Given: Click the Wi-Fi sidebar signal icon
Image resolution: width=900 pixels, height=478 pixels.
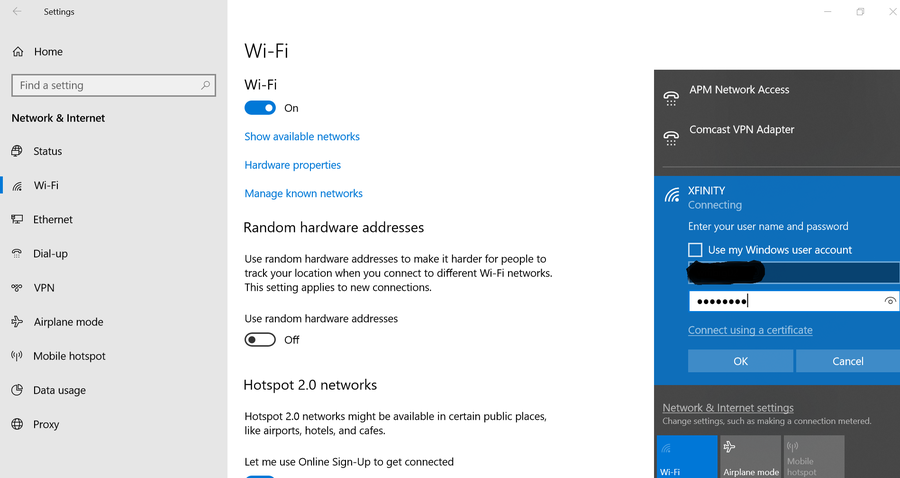Looking at the screenshot, I should point(17,186).
